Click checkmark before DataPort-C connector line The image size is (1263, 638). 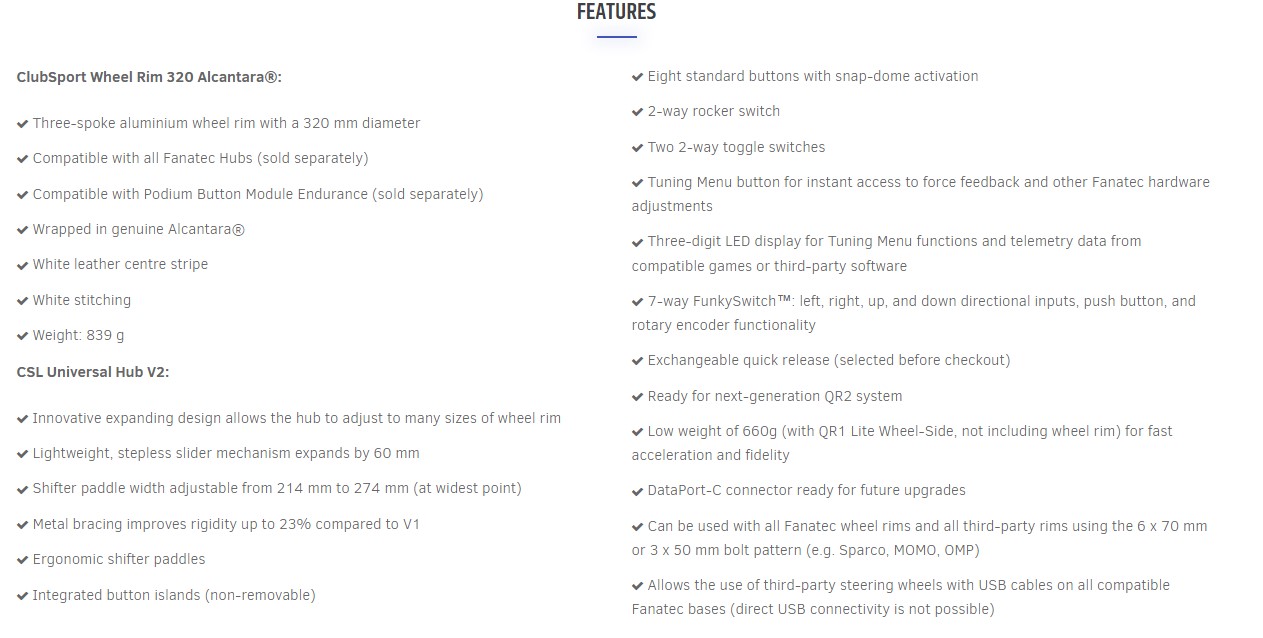pos(638,491)
